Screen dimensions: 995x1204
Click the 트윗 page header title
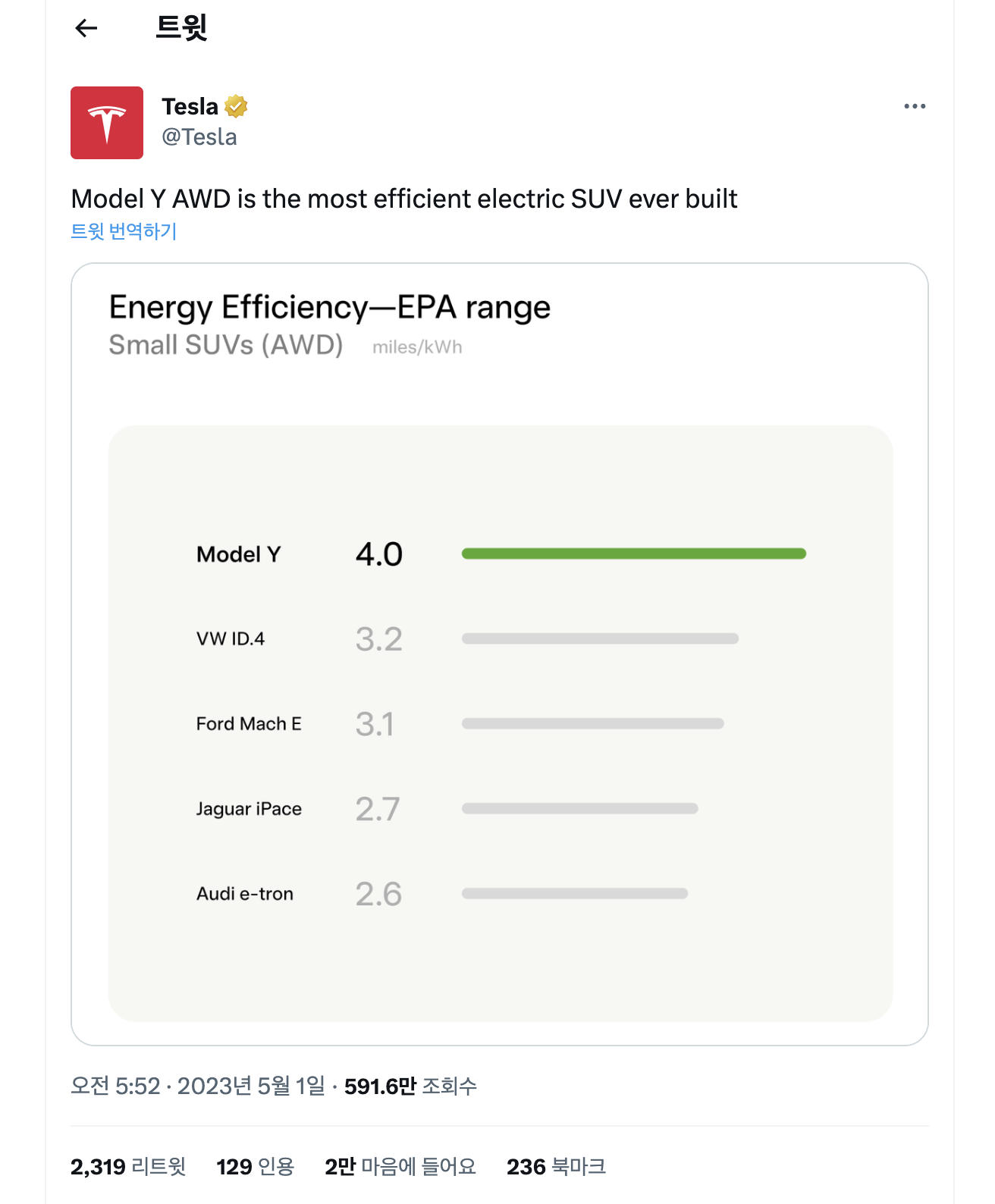(x=181, y=27)
